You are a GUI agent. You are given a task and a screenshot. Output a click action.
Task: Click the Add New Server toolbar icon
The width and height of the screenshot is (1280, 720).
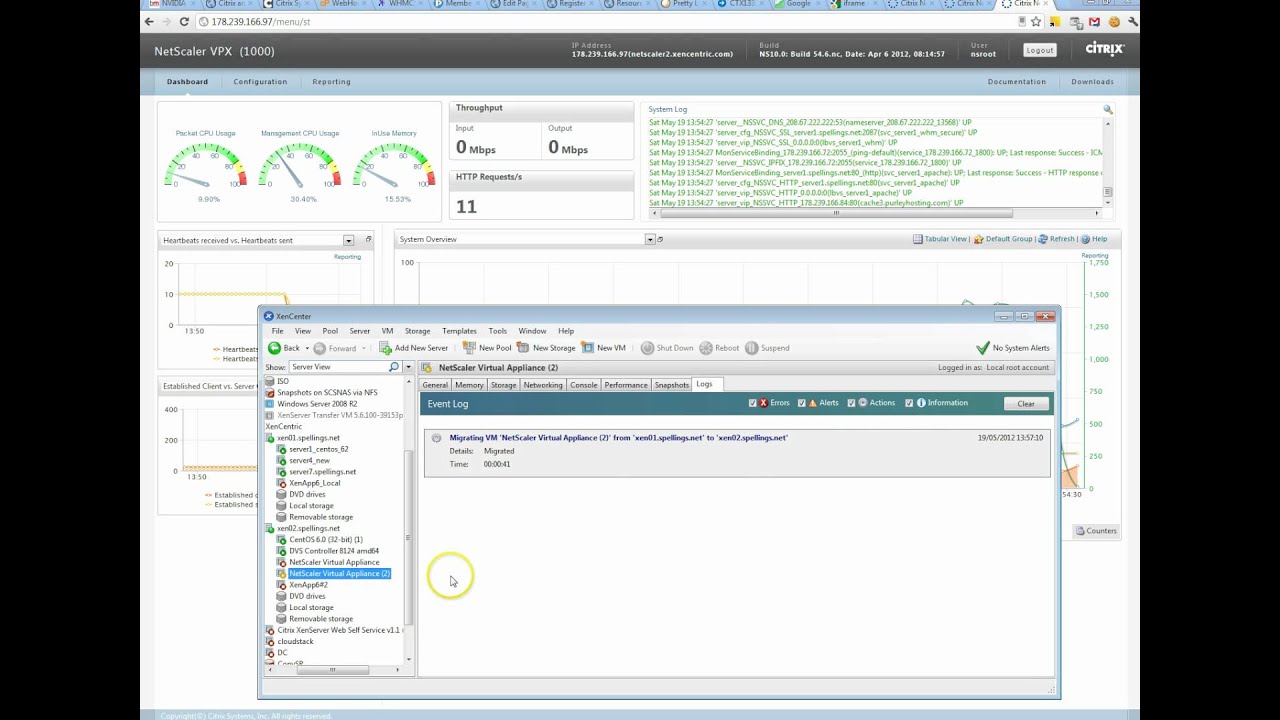coord(385,348)
